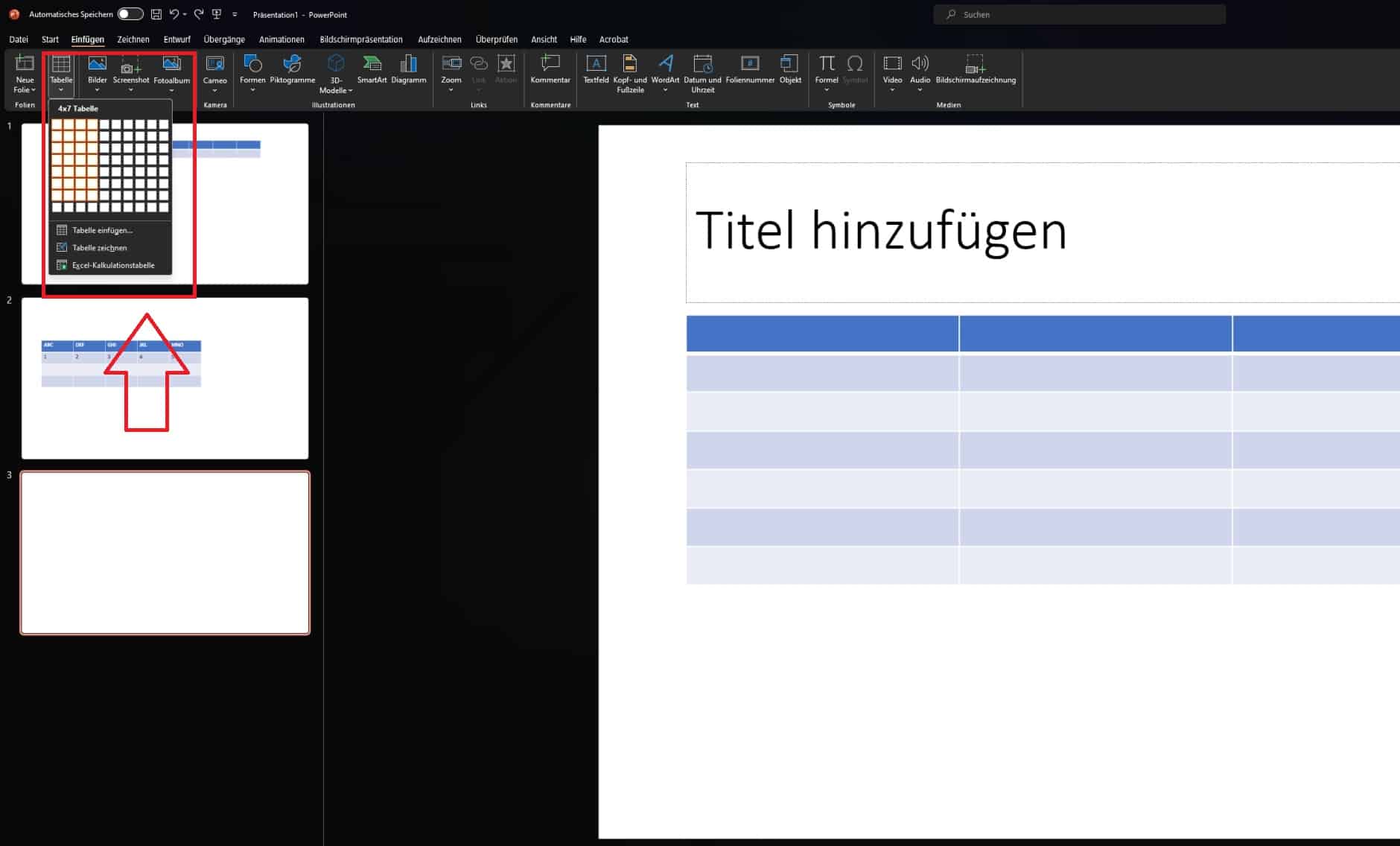The image size is (1400, 846).
Task: Insert a Textfeld text box
Action: click(x=596, y=69)
